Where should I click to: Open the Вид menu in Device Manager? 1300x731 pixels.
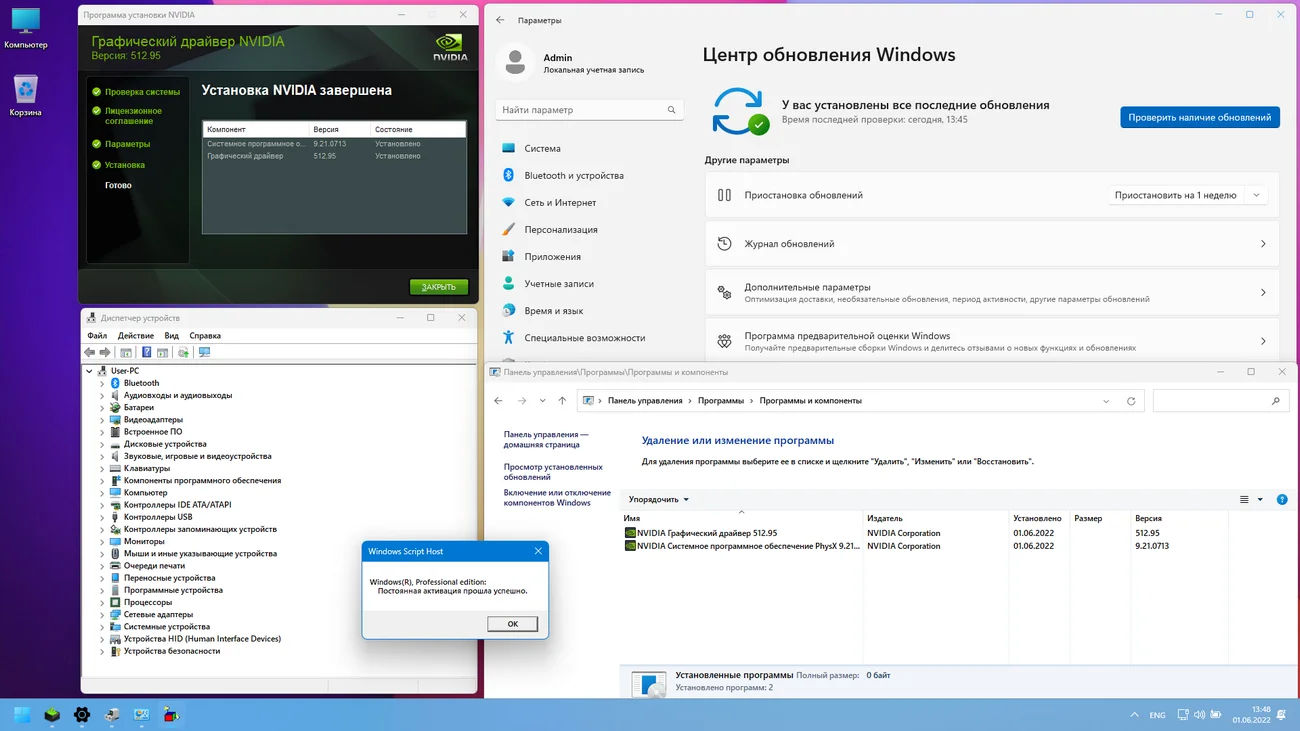(x=172, y=336)
